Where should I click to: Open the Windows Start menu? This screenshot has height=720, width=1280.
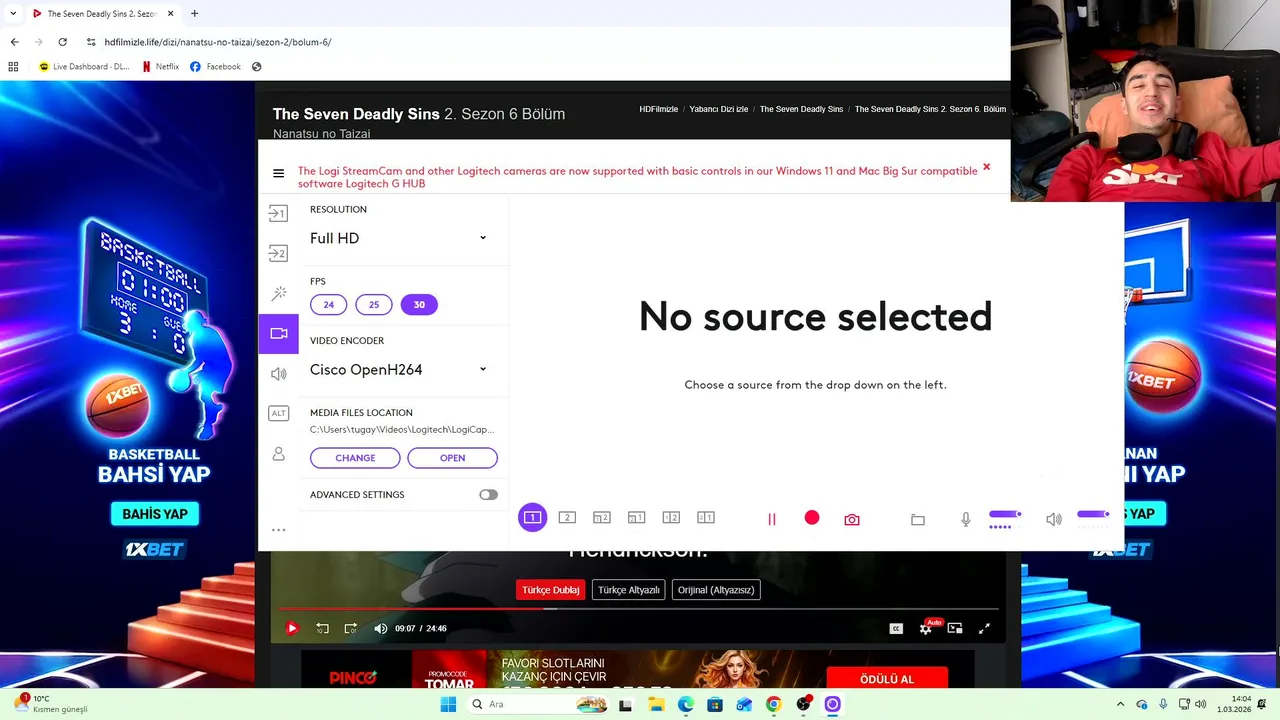pyautogui.click(x=448, y=704)
